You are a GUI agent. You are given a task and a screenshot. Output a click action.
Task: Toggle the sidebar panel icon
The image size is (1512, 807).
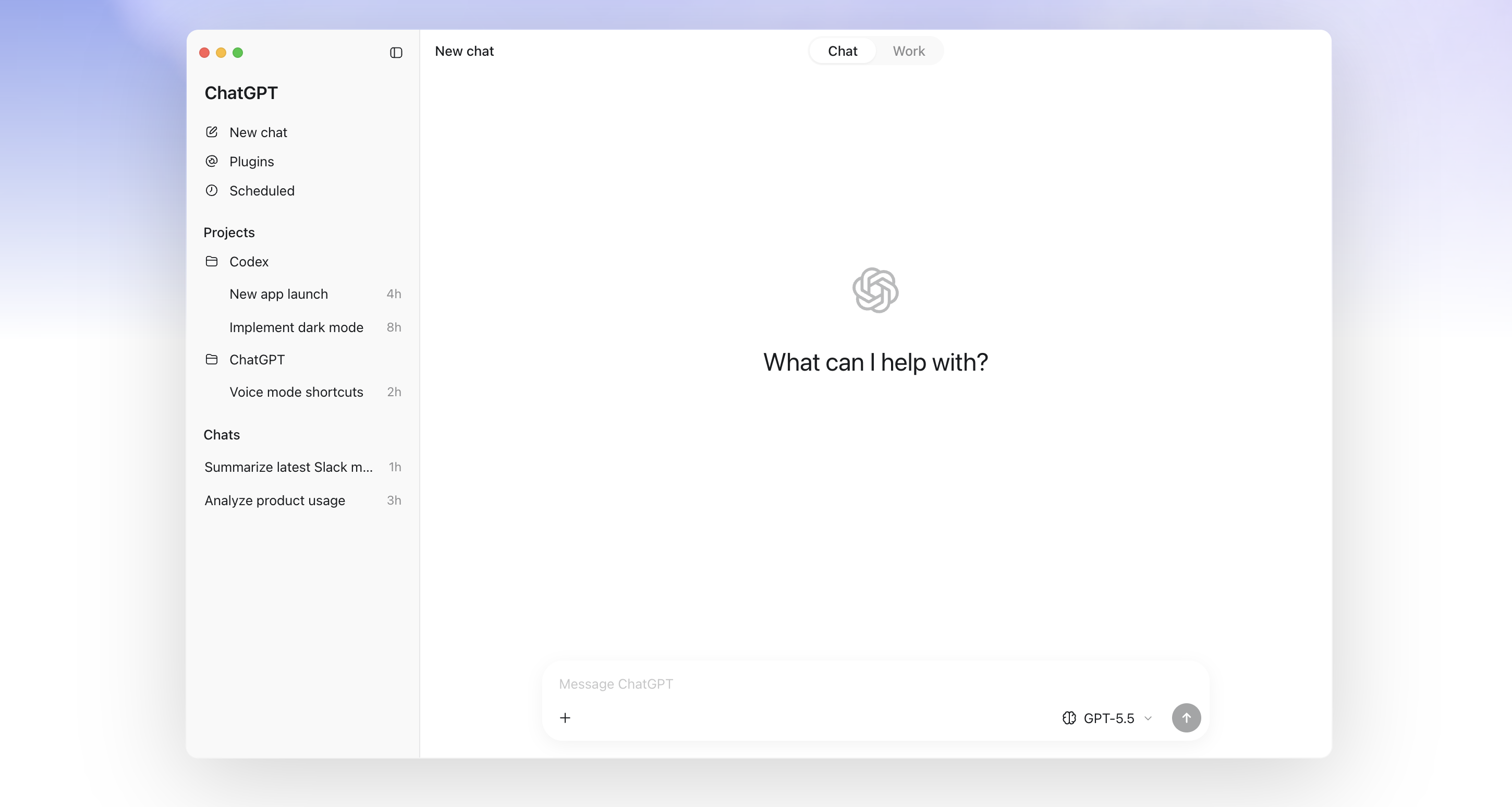[x=396, y=53]
